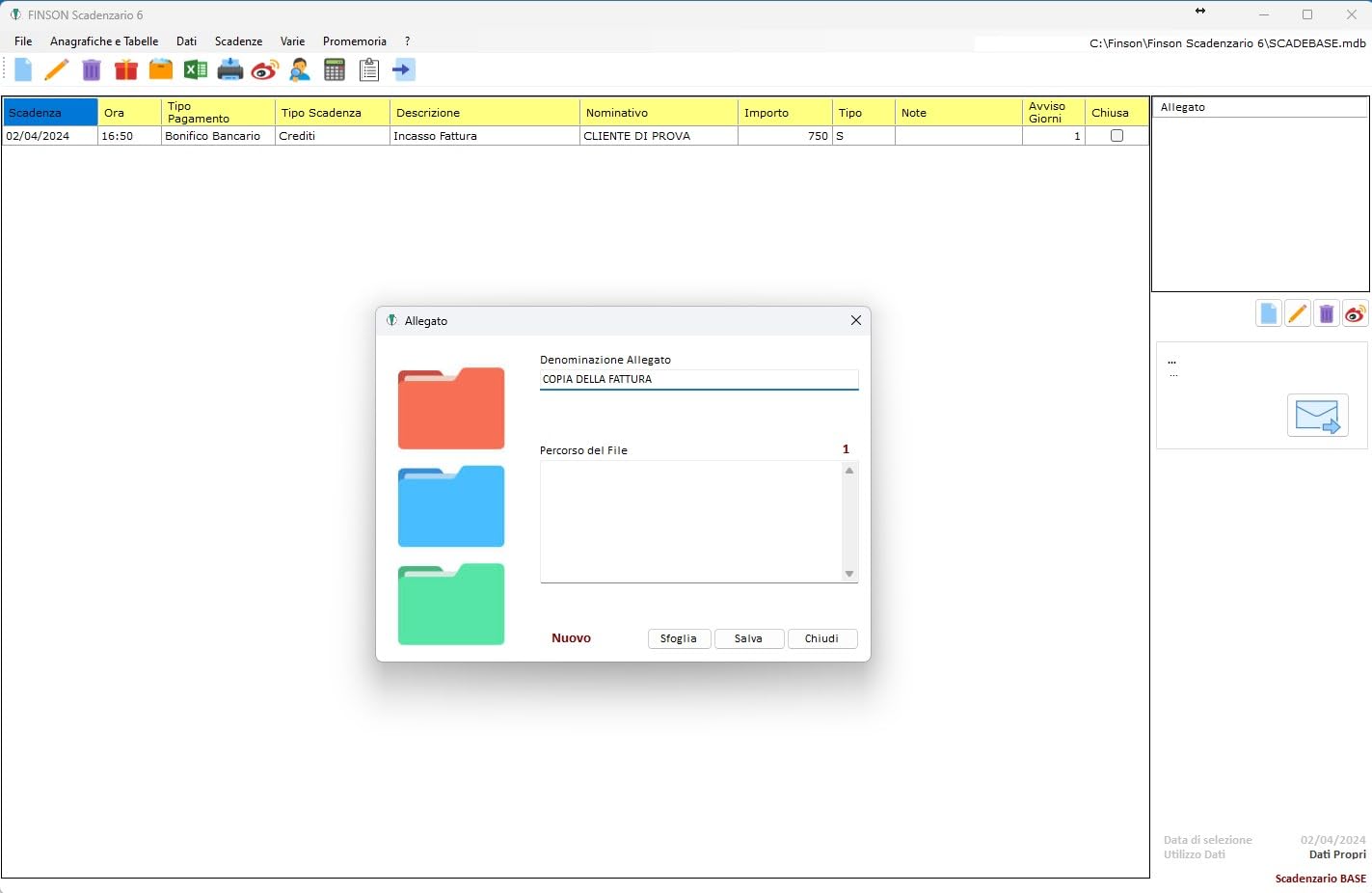
Task: Click the Chiudi button in Allegato dialog
Action: tap(821, 638)
